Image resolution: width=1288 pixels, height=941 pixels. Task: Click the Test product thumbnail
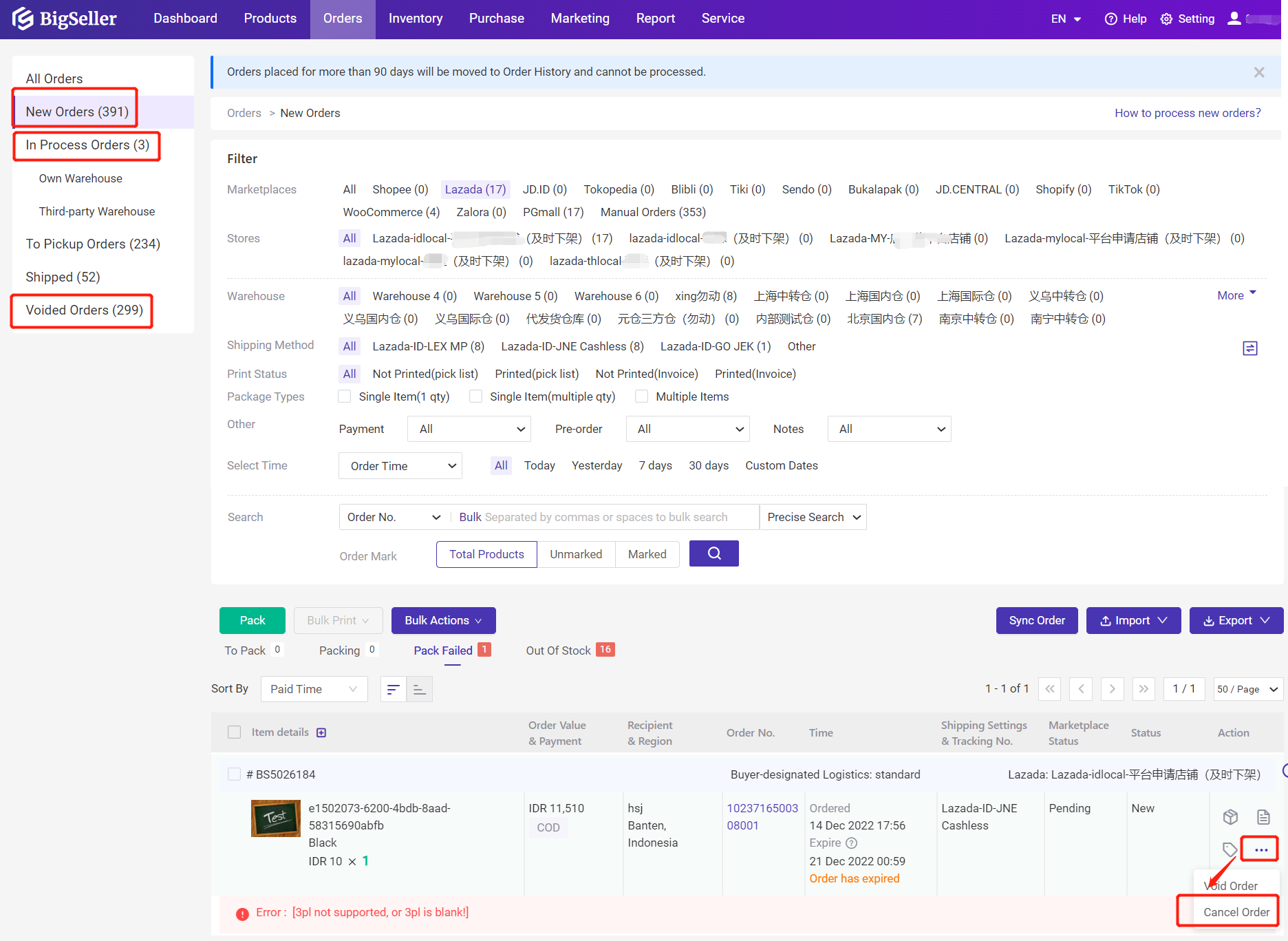(x=276, y=818)
